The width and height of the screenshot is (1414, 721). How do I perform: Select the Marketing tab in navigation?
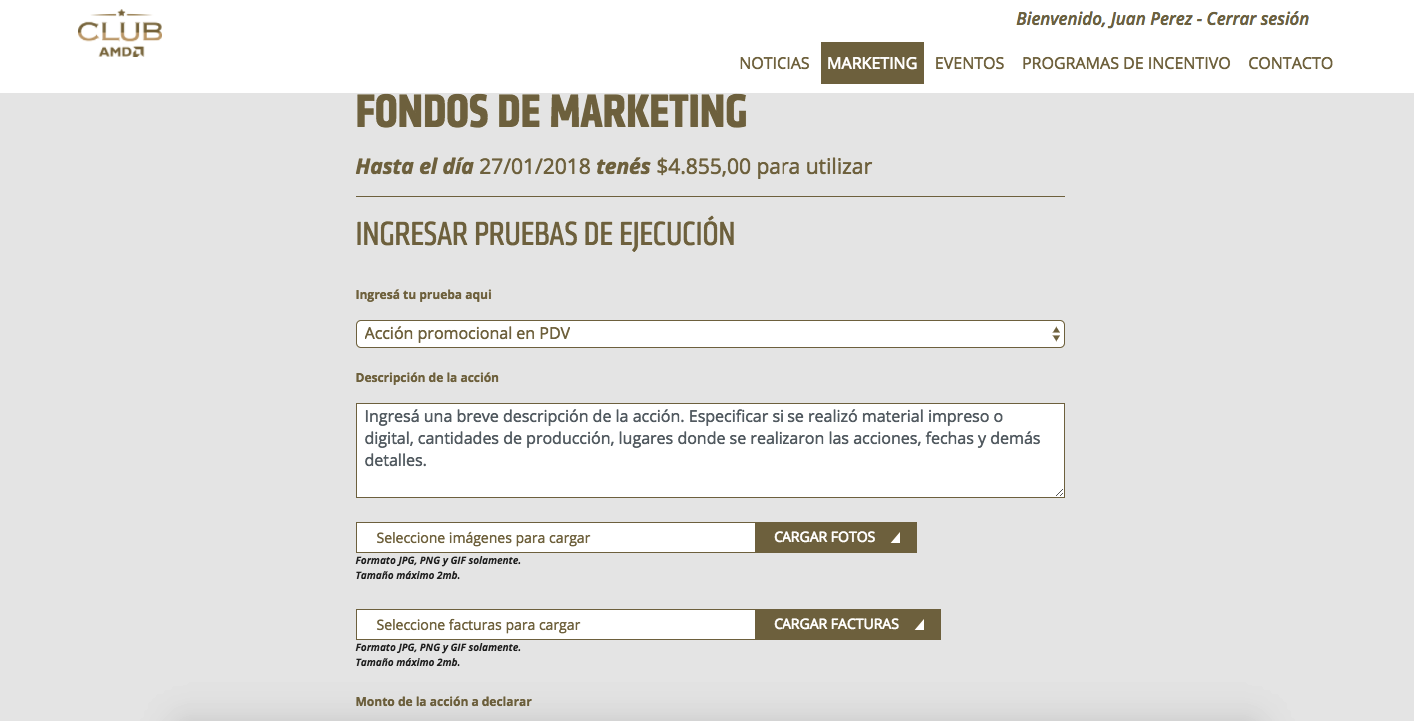872,63
